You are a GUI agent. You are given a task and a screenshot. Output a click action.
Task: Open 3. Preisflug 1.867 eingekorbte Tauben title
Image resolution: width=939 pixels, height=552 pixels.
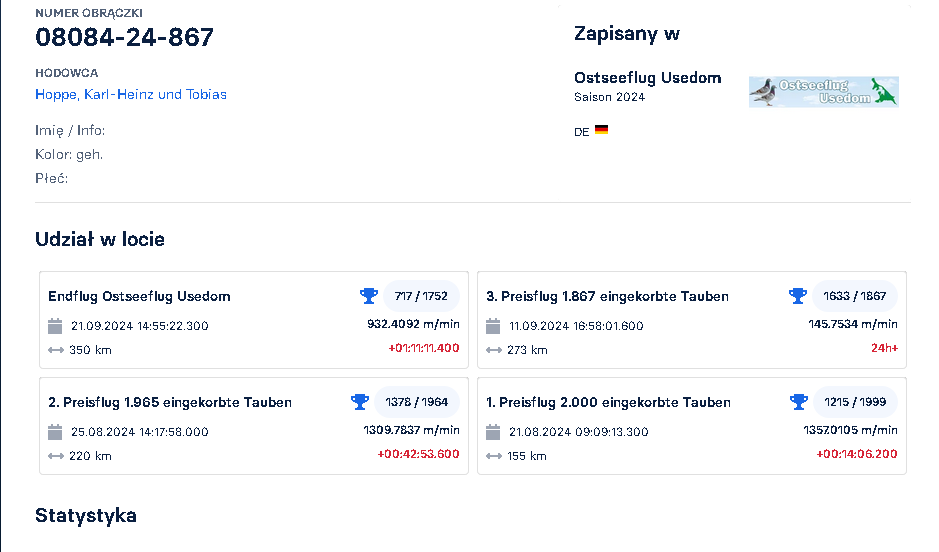pyautogui.click(x=607, y=297)
